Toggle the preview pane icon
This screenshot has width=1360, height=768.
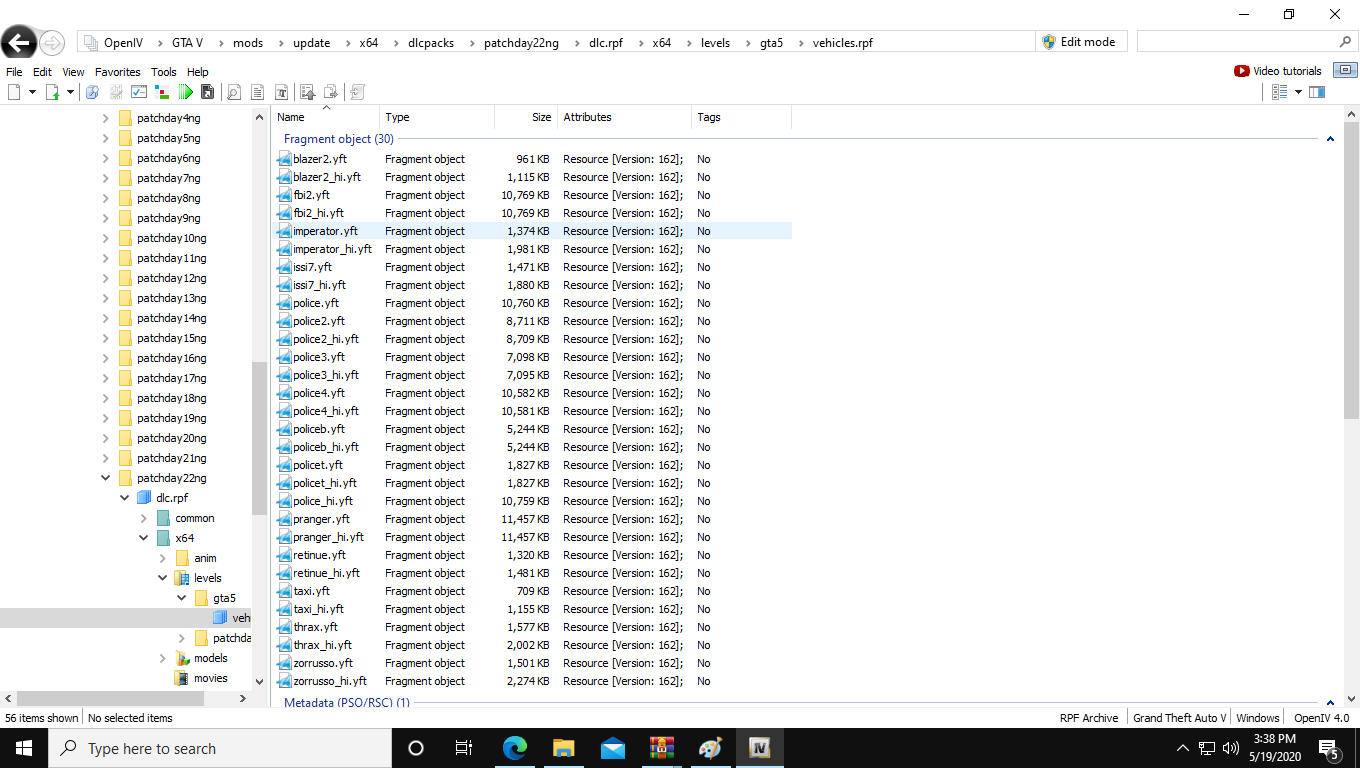click(x=1317, y=92)
